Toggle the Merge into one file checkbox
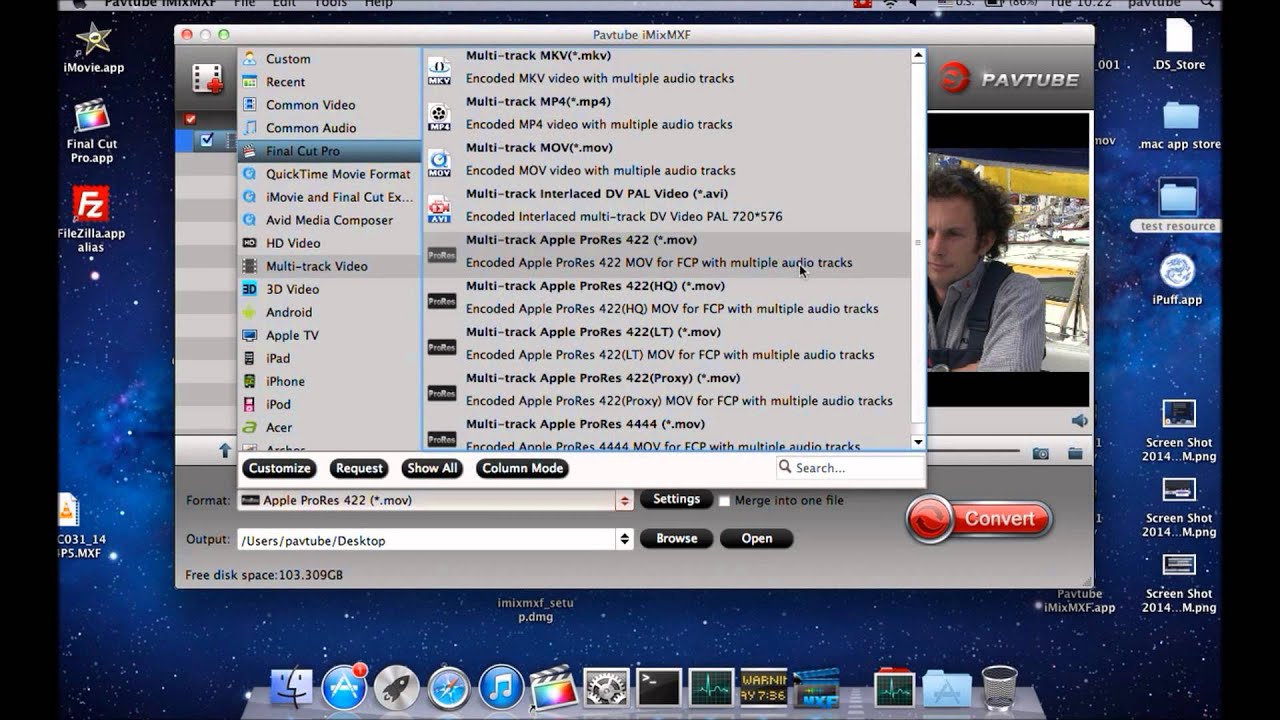This screenshot has width=1280, height=720. click(x=724, y=501)
